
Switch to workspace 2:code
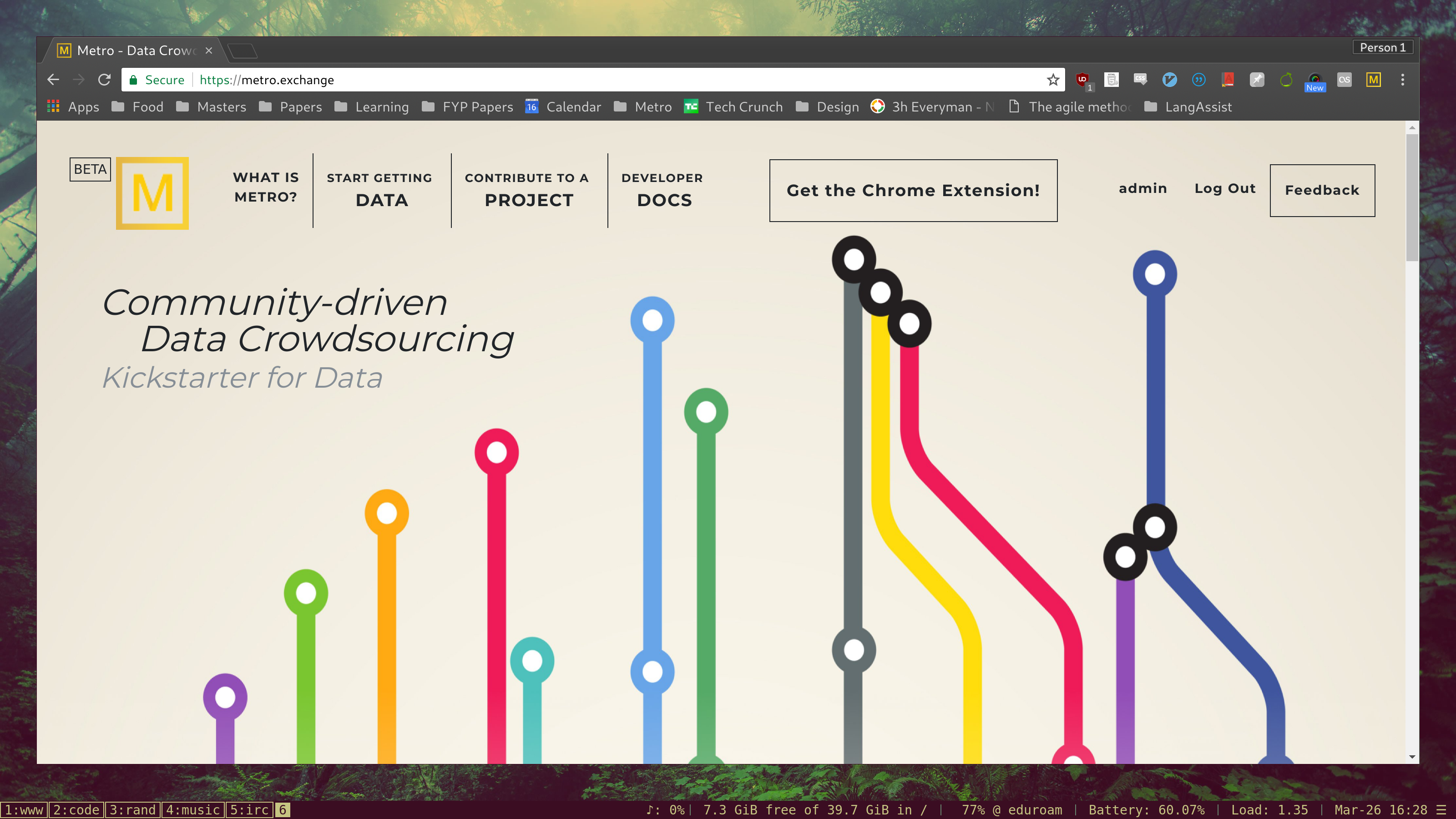[x=76, y=810]
